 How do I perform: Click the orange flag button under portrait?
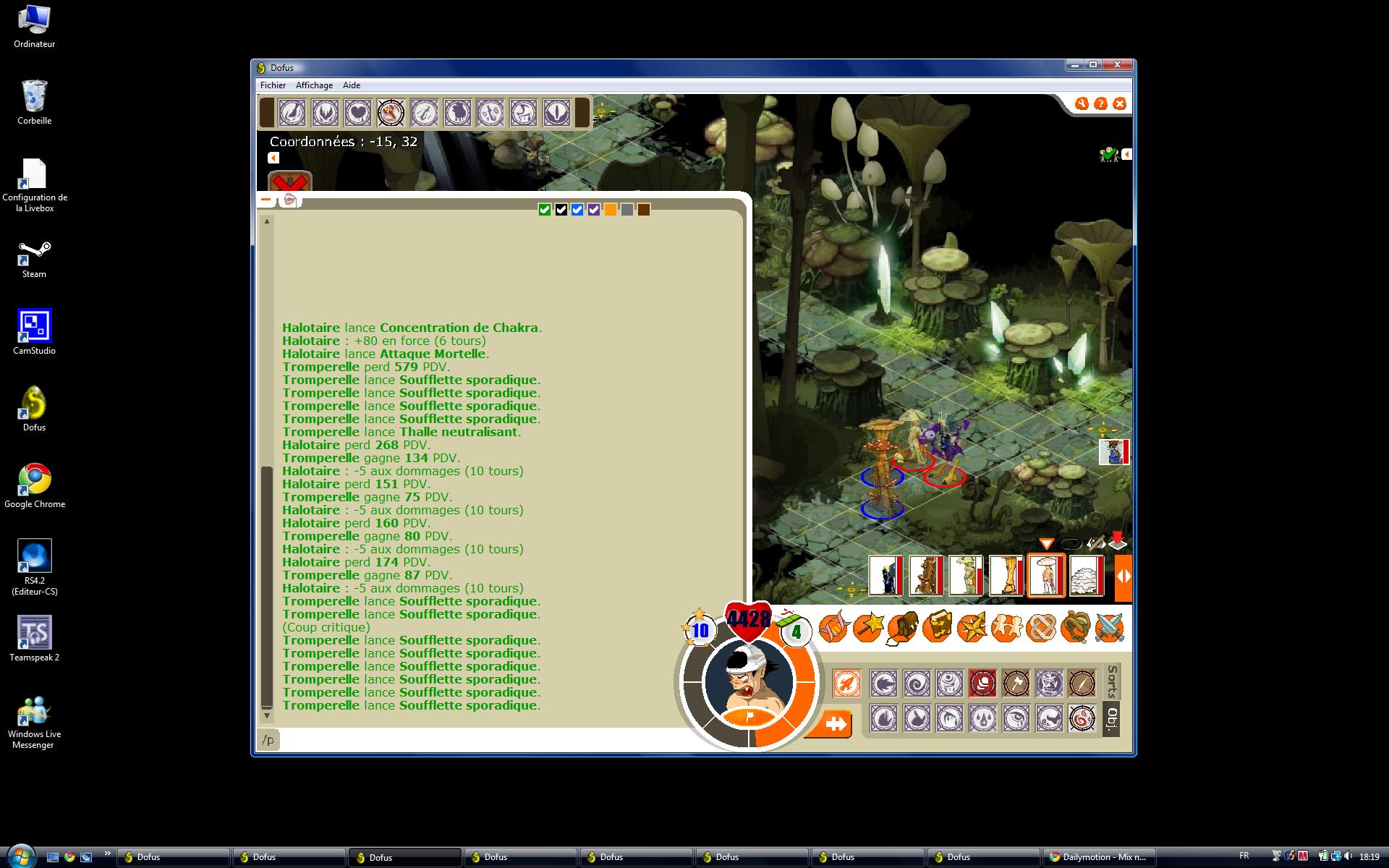point(749,718)
